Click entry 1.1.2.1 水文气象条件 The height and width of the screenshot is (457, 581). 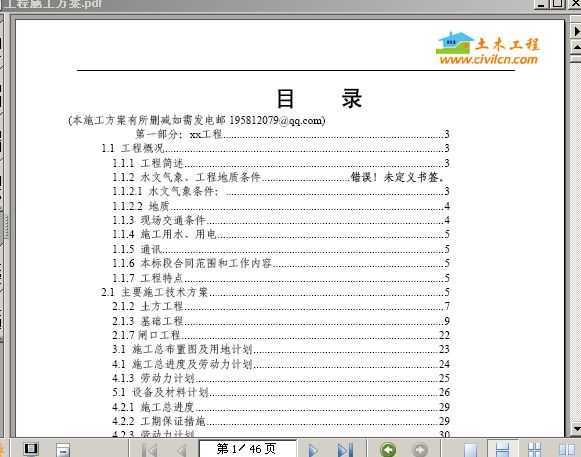click(x=281, y=191)
